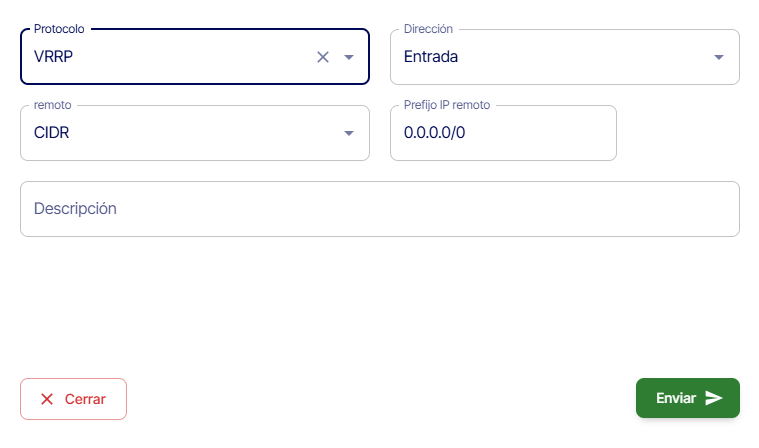Viewport: 759px width, 448px height.
Task: Click the paper plane icon on Enviar
Action: (713, 398)
